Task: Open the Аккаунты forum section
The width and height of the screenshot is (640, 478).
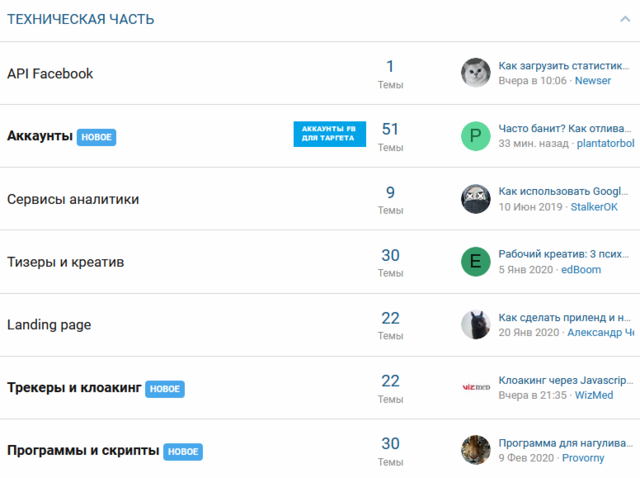Action: [x=40, y=136]
